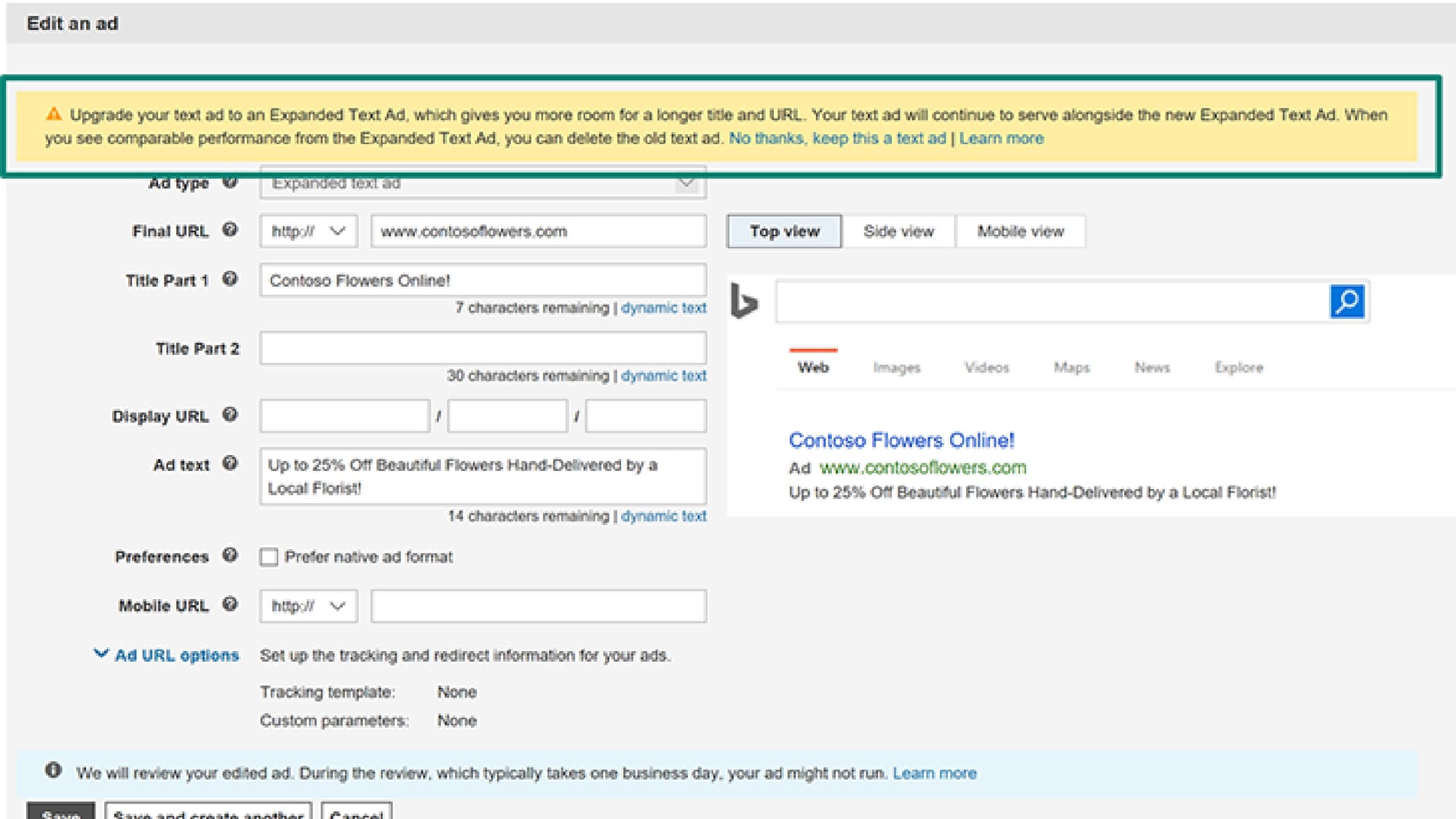This screenshot has width=1456, height=819.
Task: Click the Final URL text field
Action: (538, 232)
